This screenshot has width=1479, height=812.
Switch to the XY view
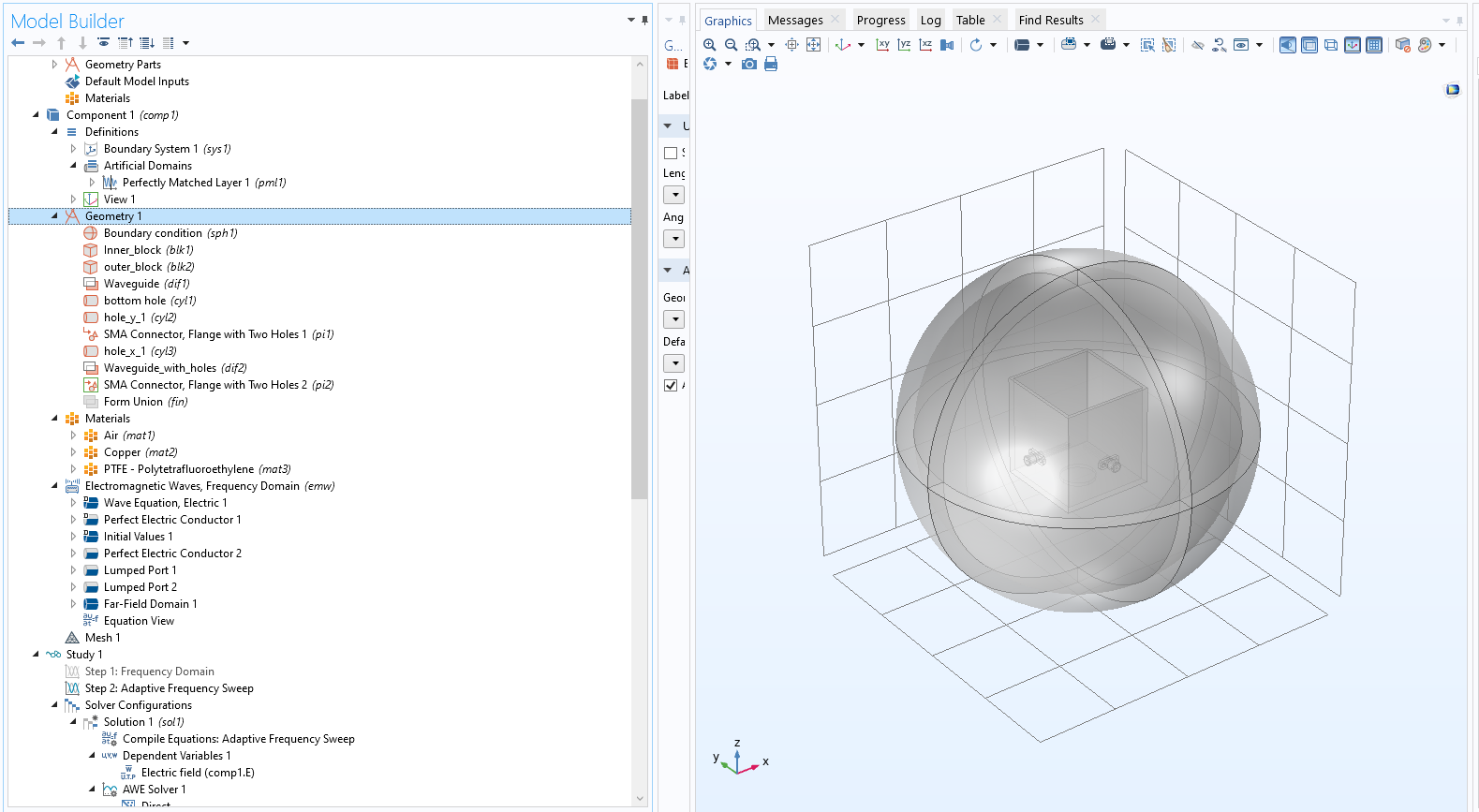click(x=882, y=45)
